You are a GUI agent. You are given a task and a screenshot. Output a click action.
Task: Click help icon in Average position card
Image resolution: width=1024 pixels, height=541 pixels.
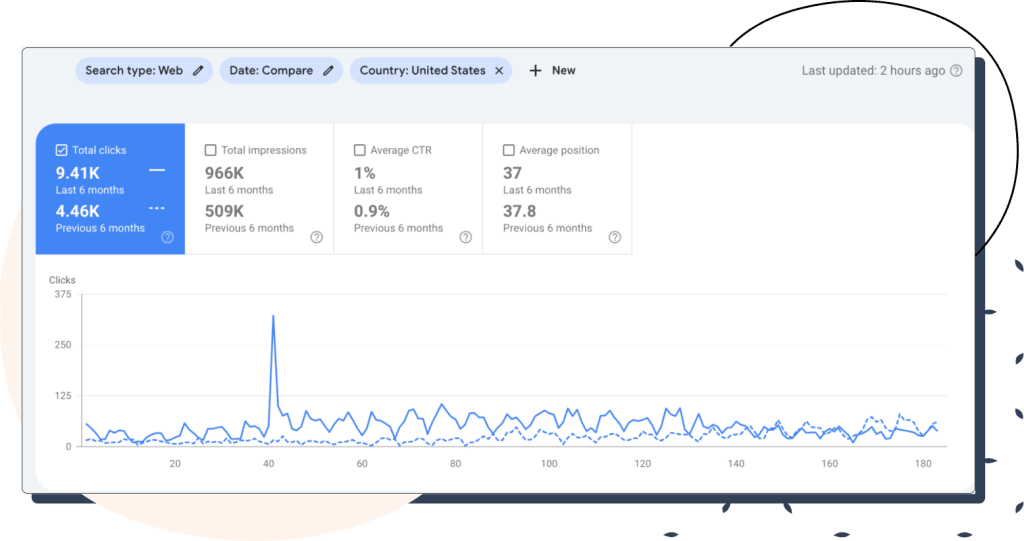(x=614, y=237)
